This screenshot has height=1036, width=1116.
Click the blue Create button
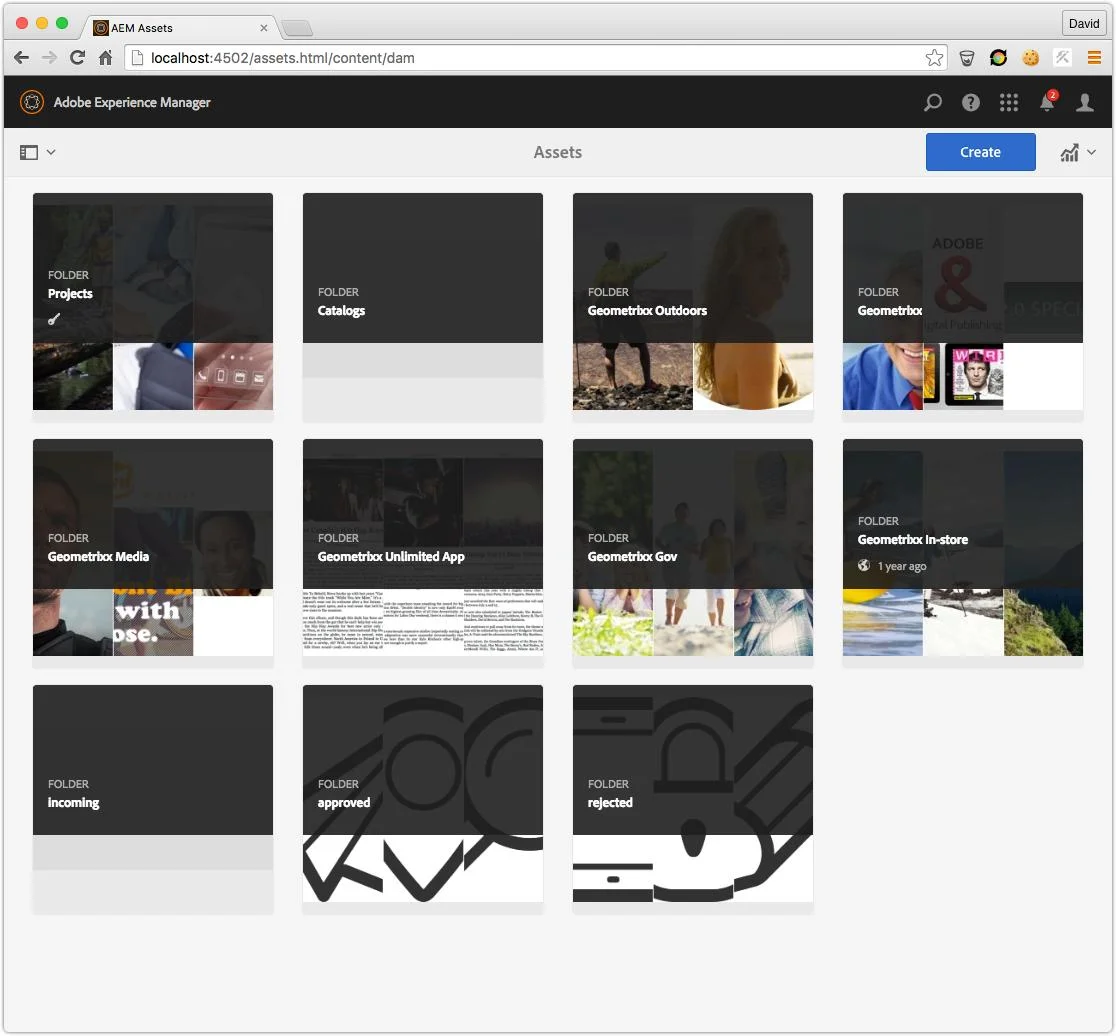tap(980, 152)
